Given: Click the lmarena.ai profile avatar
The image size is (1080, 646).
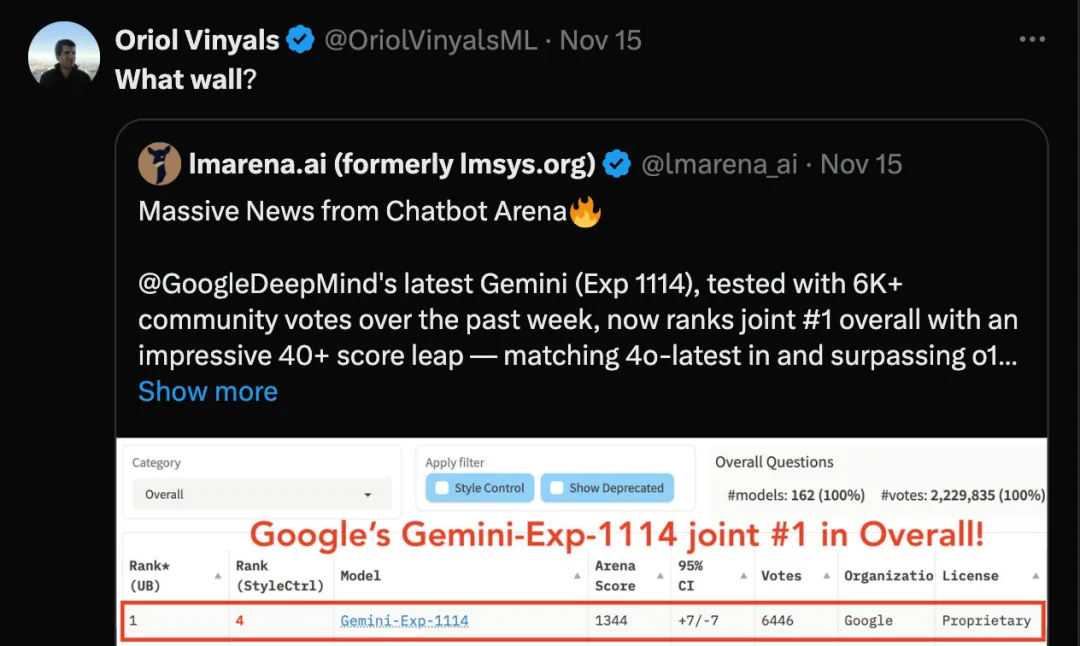Looking at the screenshot, I should [159, 164].
